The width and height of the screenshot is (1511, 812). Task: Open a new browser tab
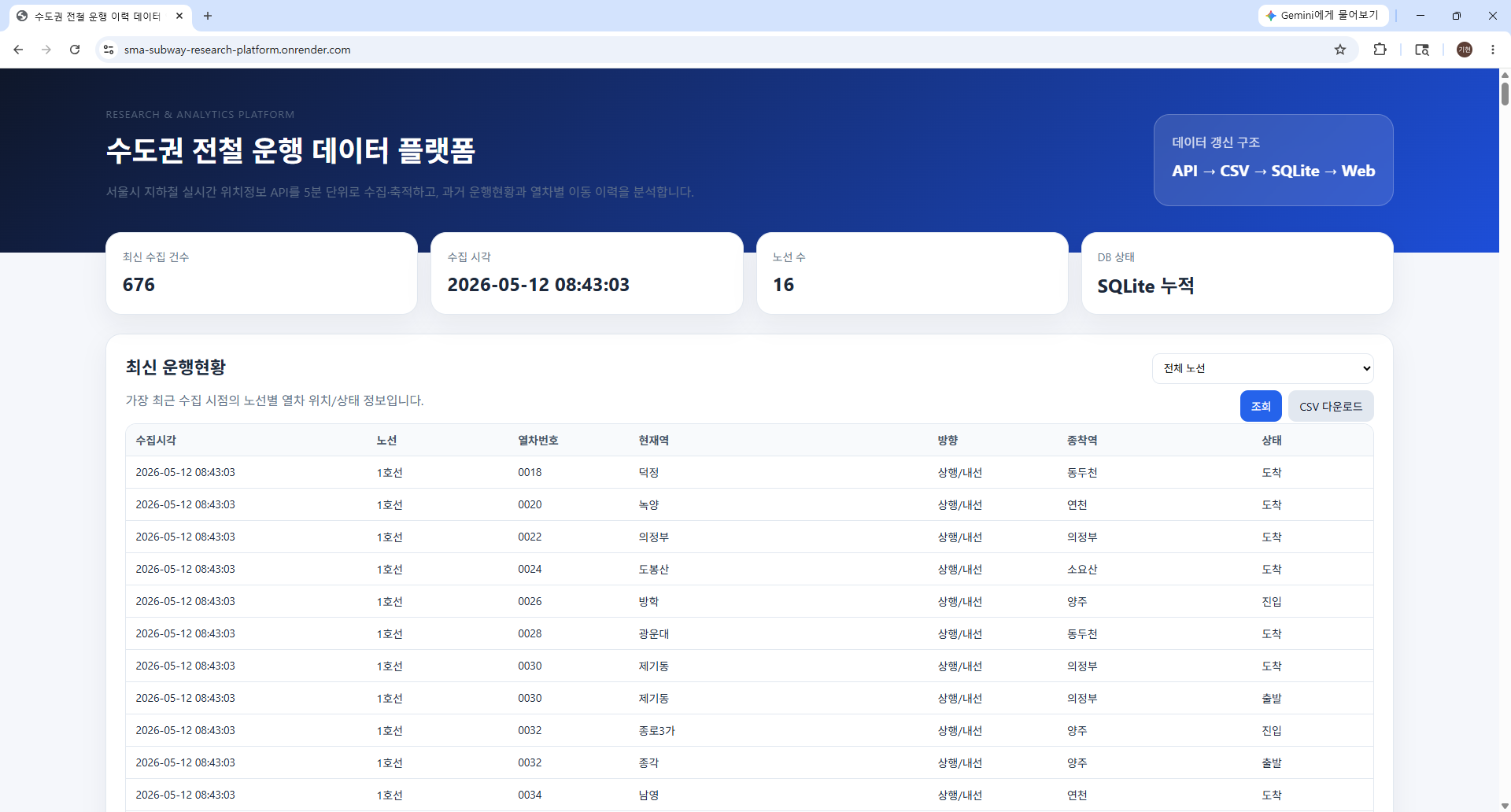click(208, 16)
